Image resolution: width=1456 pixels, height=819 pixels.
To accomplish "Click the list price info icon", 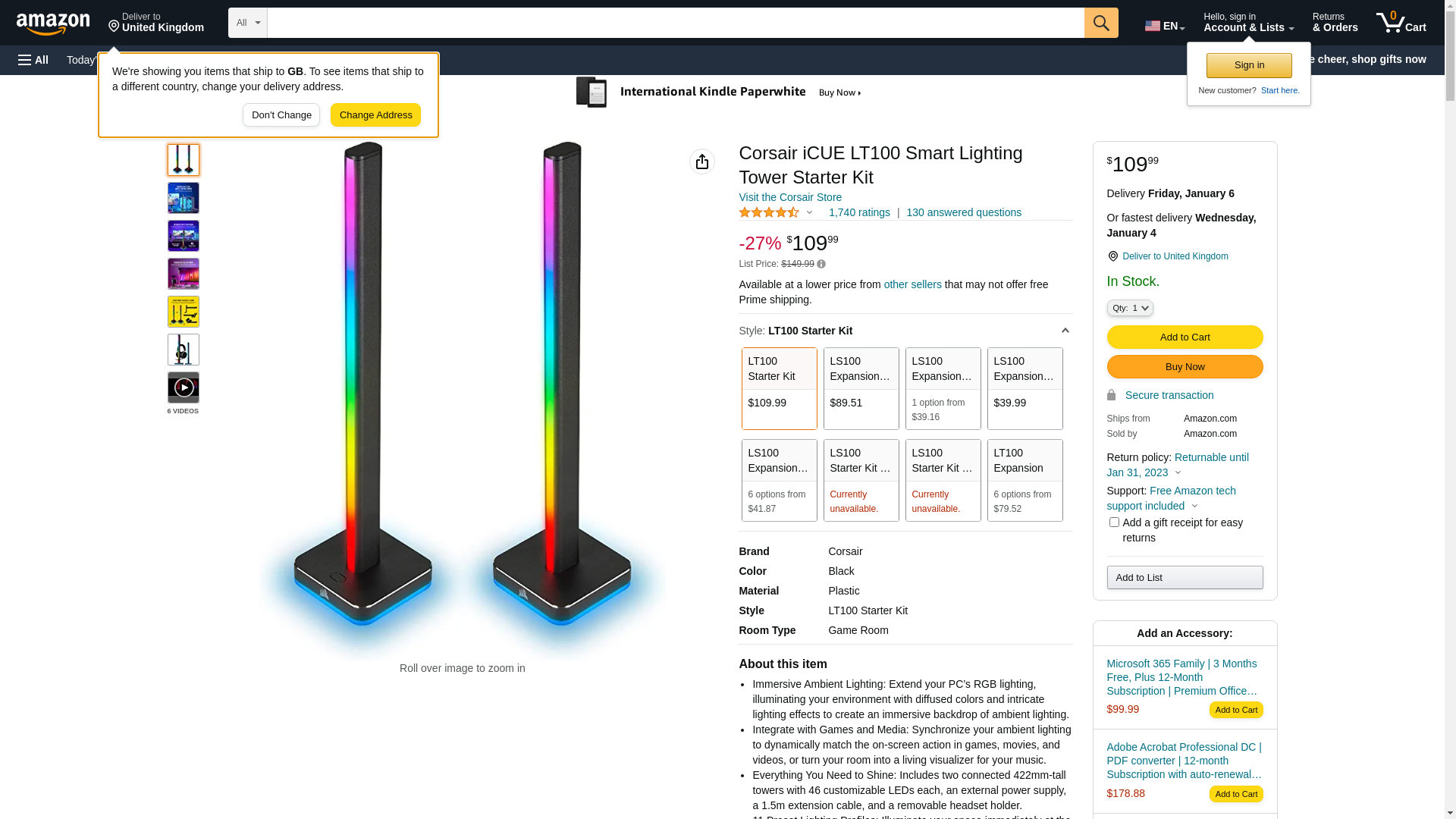I will 821,265.
